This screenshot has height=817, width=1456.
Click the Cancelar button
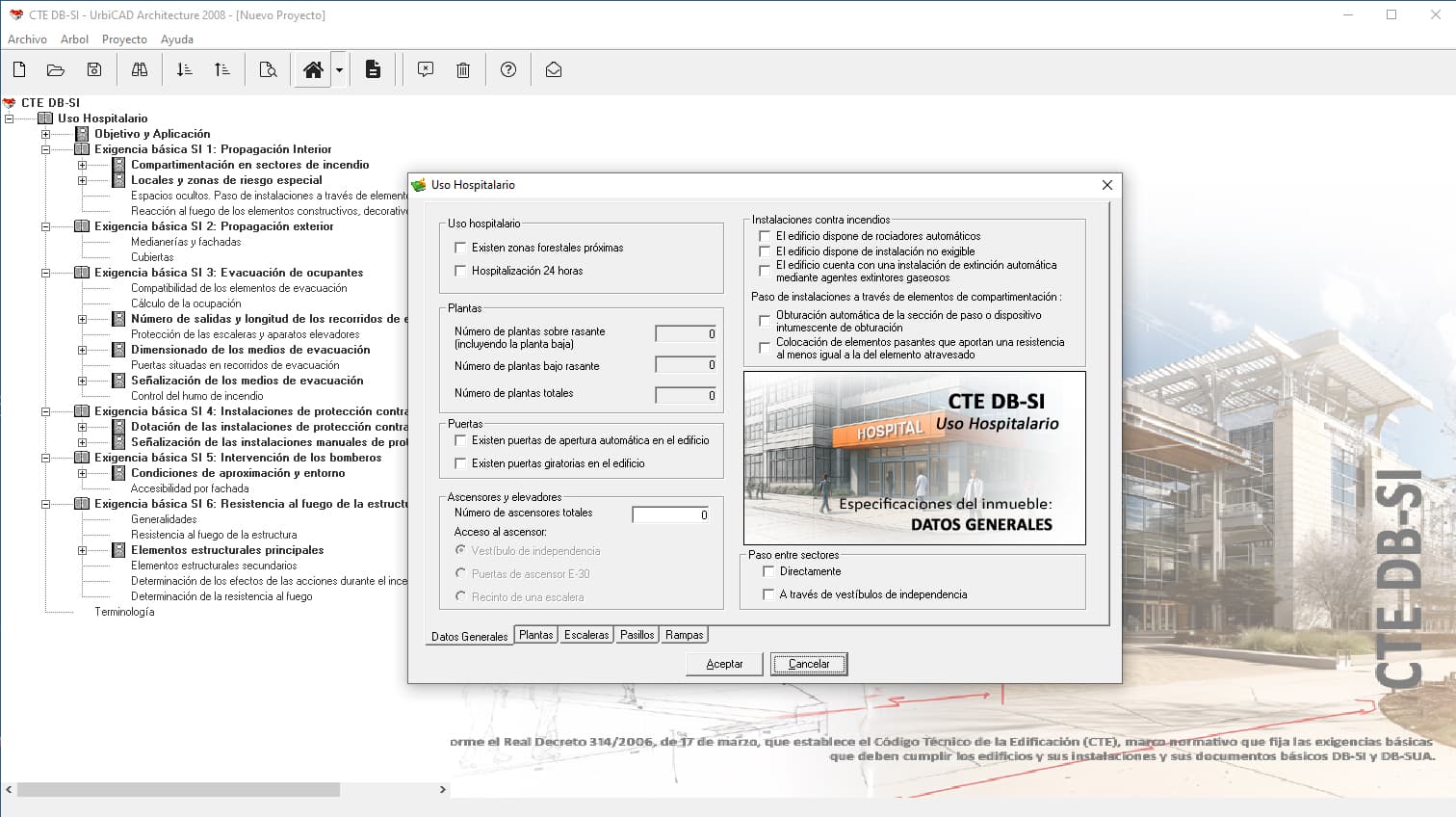pos(809,664)
